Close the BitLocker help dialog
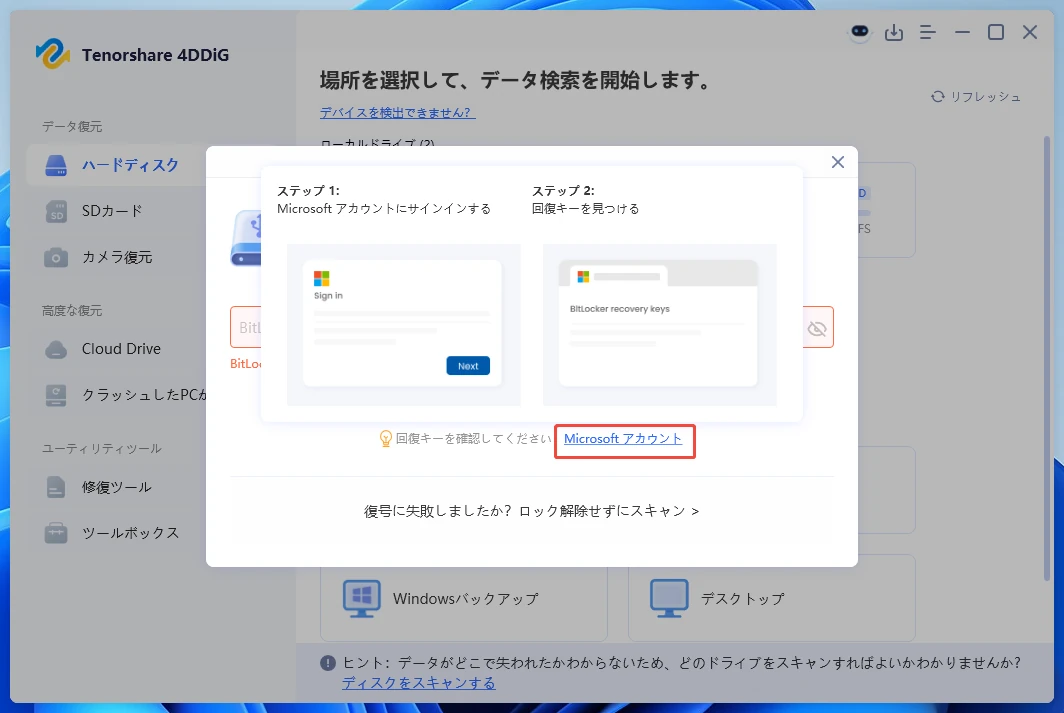This screenshot has height=713, width=1064. [837, 161]
